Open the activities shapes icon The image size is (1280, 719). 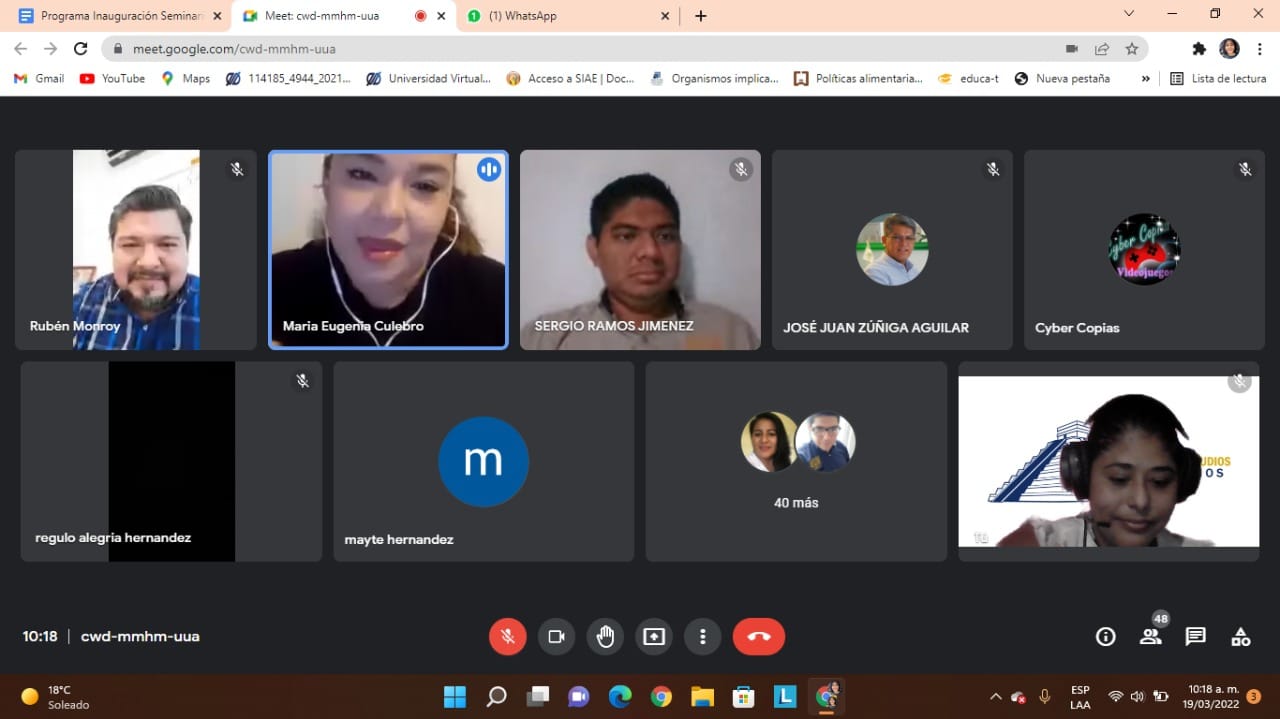1240,636
